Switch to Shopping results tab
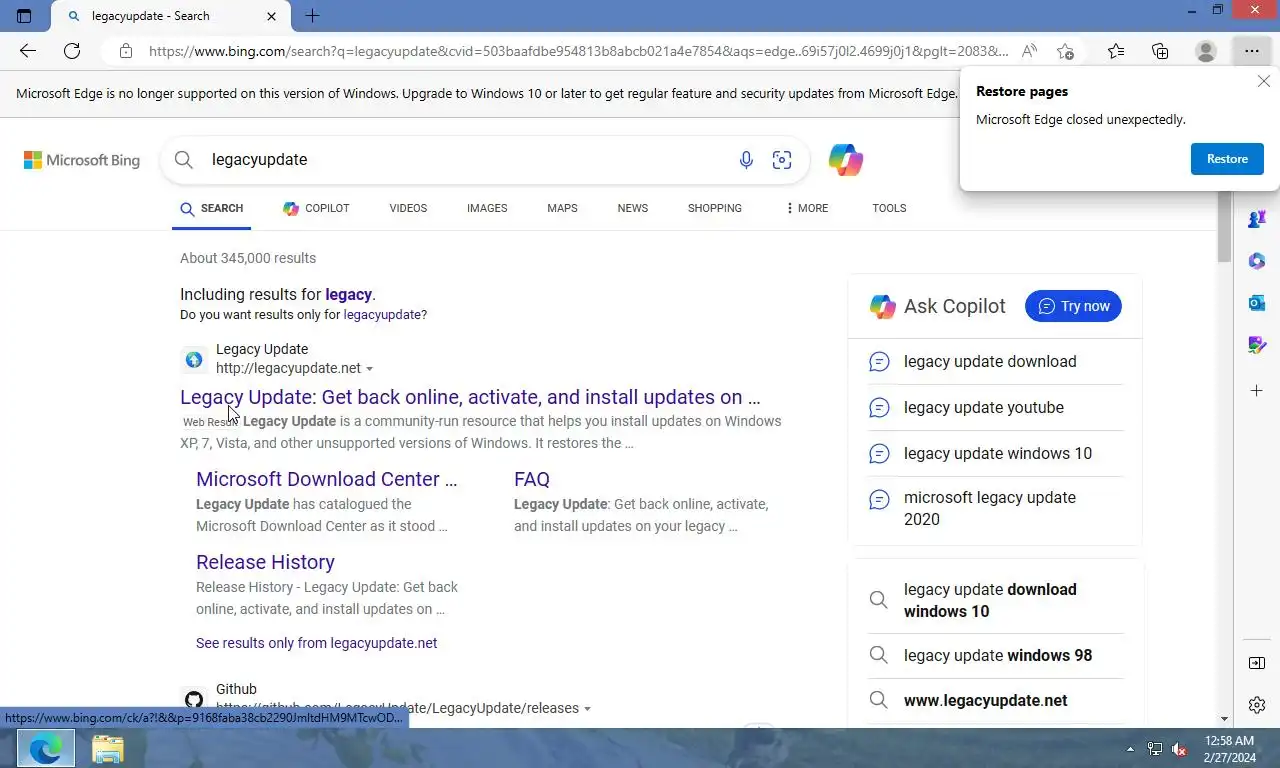Viewport: 1280px width, 768px height. click(715, 208)
